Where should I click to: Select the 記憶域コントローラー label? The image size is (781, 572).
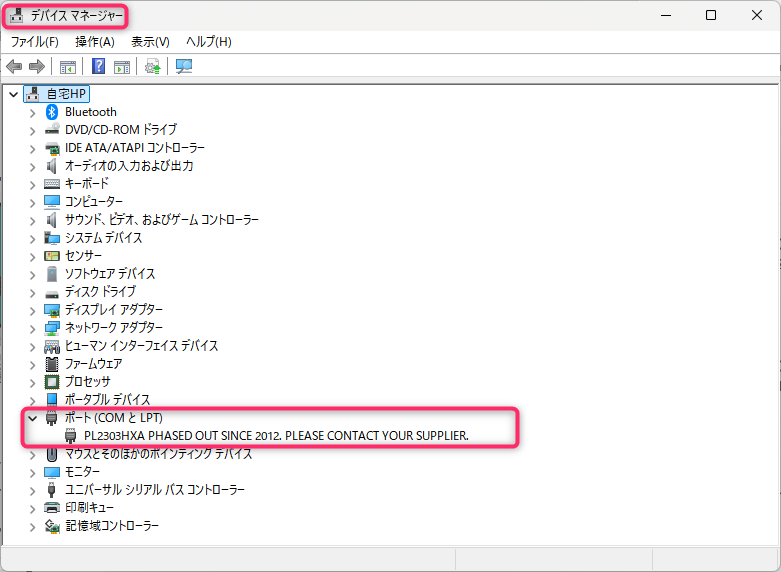coord(112,526)
